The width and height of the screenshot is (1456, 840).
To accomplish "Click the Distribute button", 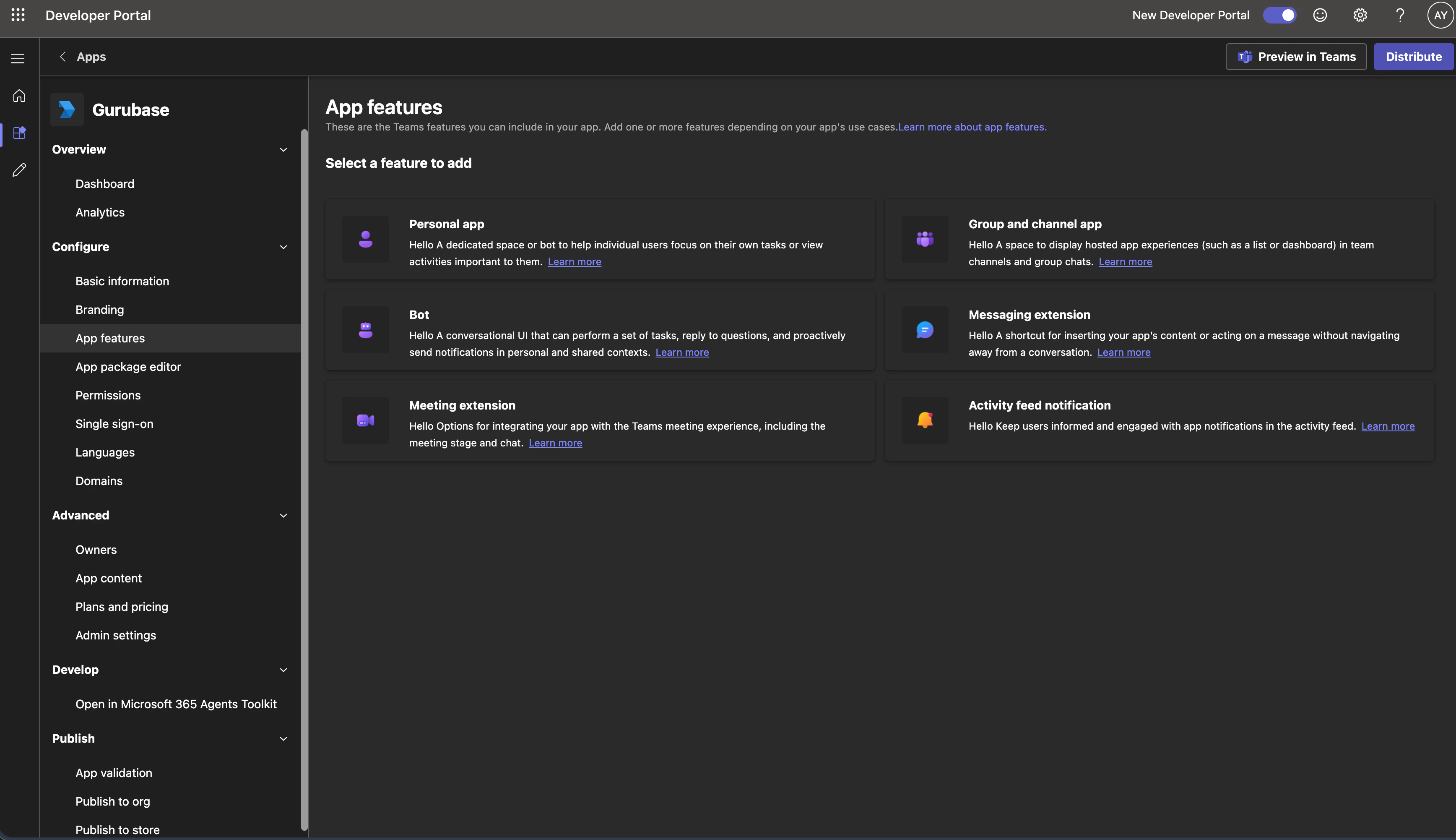I will pyautogui.click(x=1413, y=57).
